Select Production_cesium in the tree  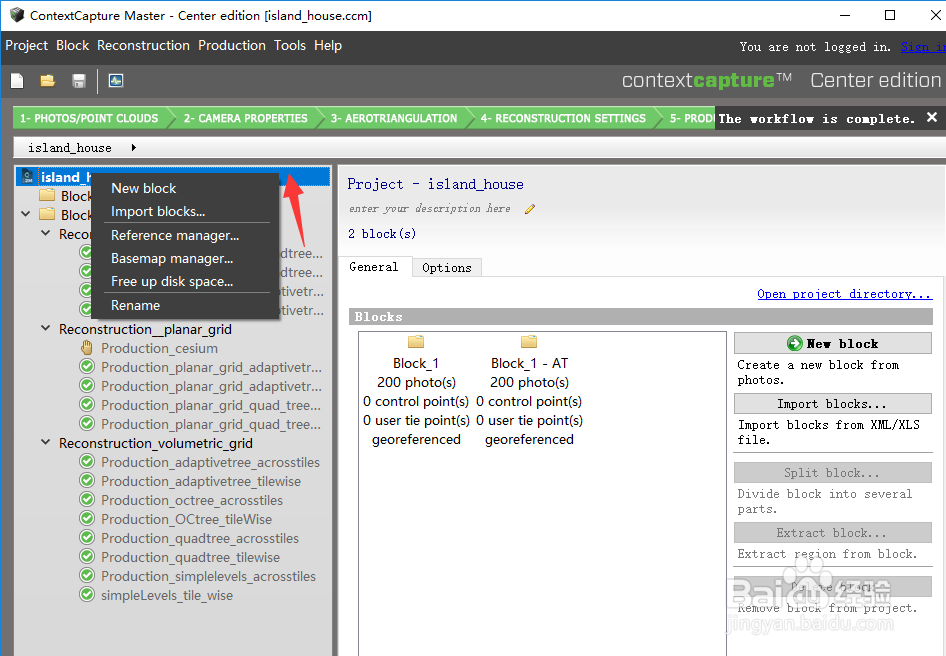[159, 348]
